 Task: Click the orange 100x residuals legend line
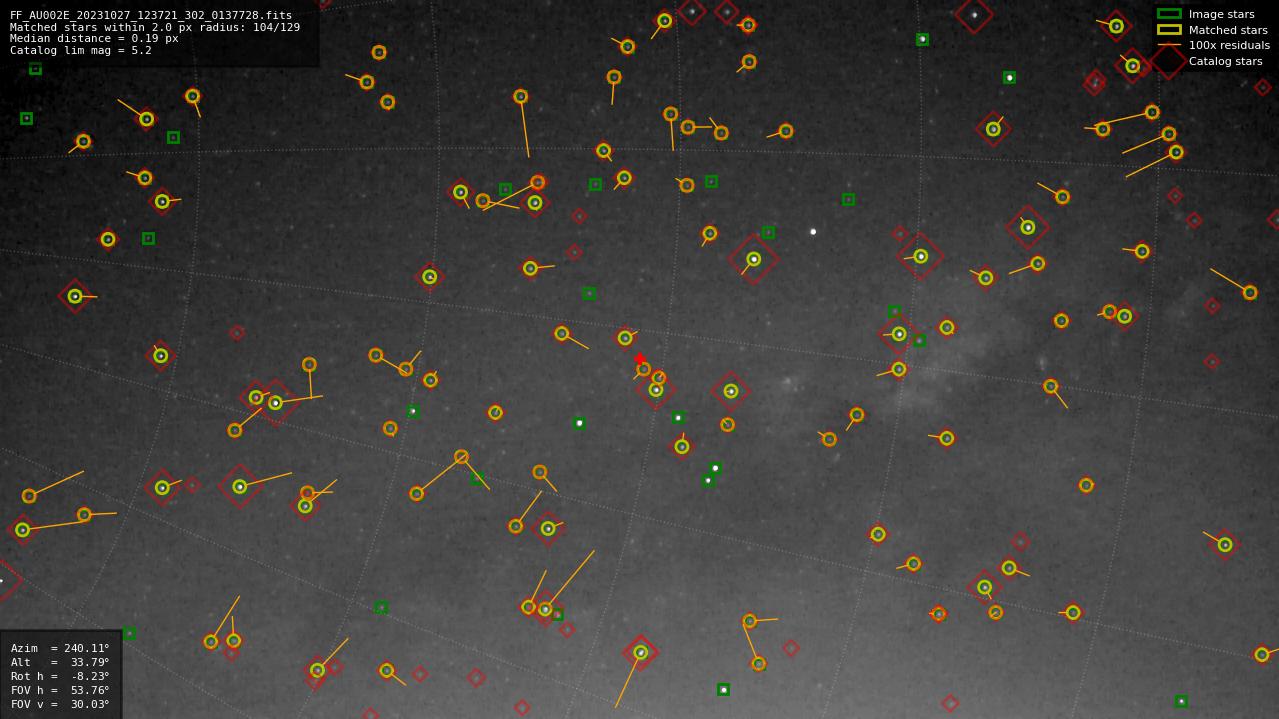pyautogui.click(x=1169, y=45)
